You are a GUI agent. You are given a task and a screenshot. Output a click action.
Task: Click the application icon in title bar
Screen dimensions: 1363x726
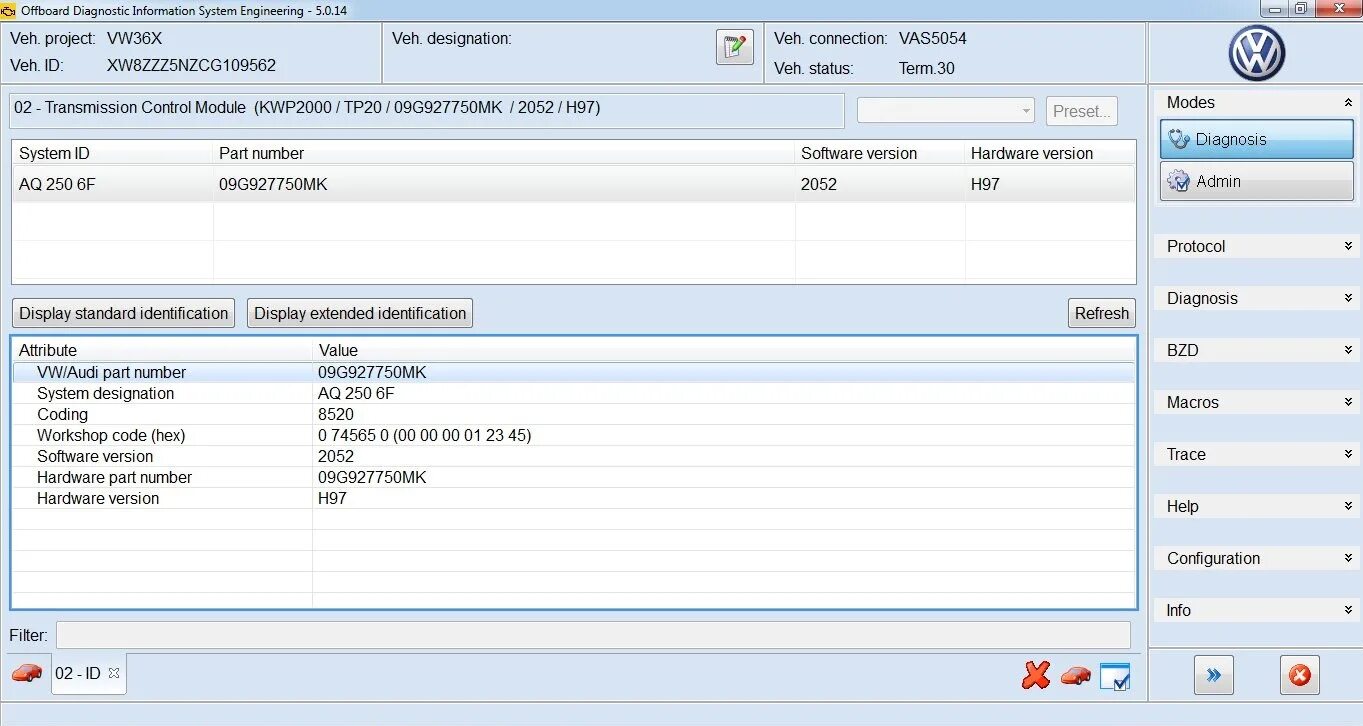point(8,10)
